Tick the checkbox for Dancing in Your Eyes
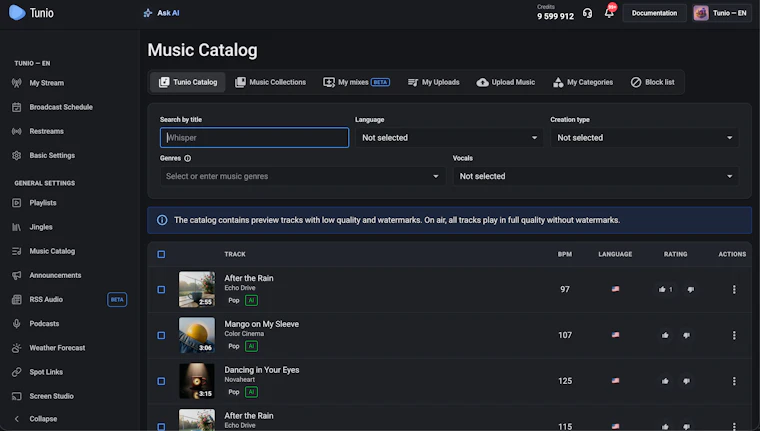The image size is (760, 431). [161, 381]
